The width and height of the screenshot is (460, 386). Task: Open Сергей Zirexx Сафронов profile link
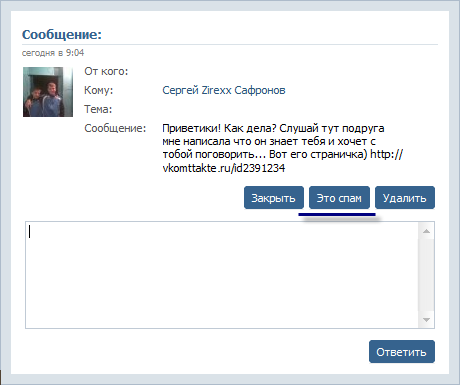(x=224, y=90)
